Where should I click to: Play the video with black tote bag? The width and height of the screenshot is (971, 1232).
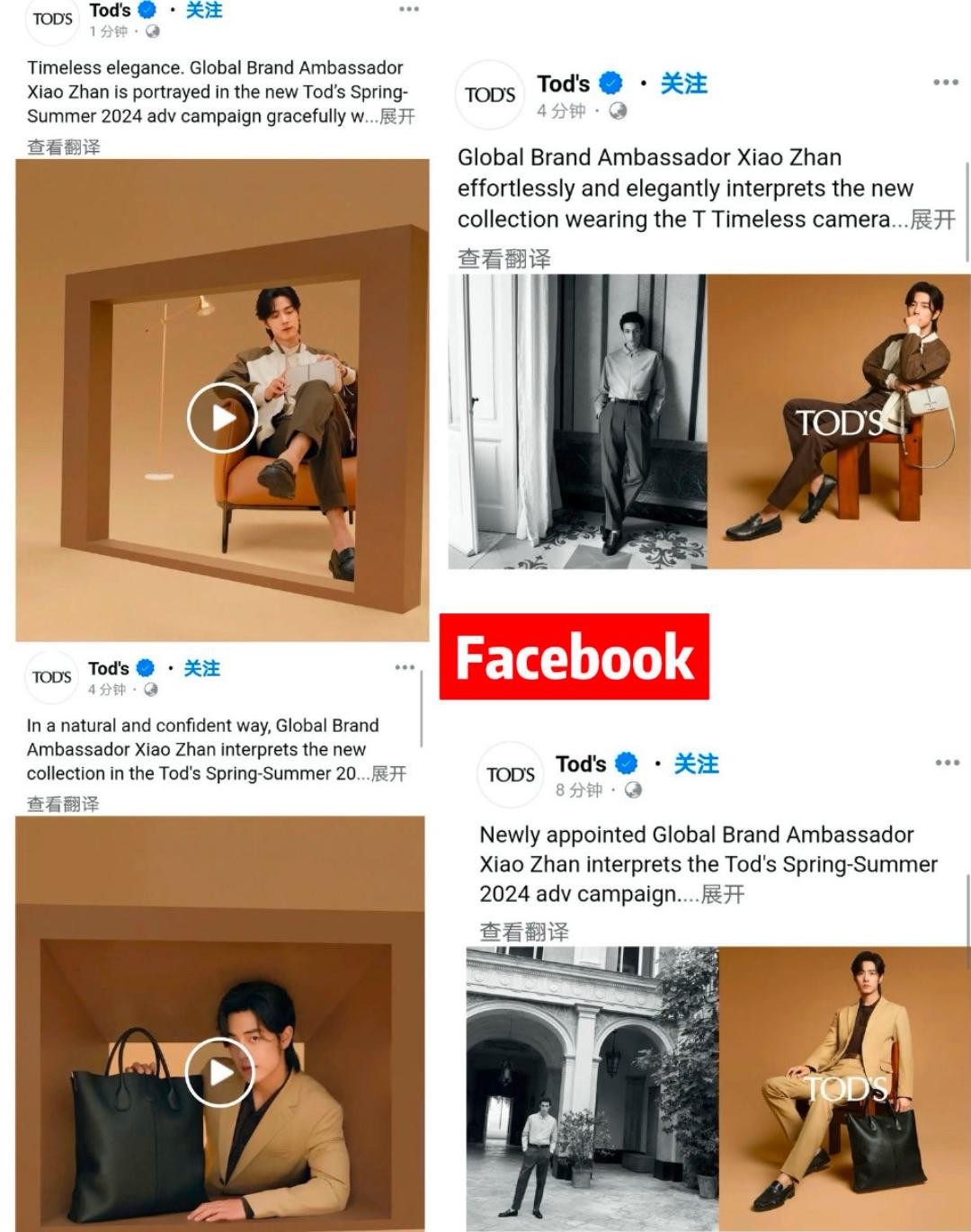220,1072
